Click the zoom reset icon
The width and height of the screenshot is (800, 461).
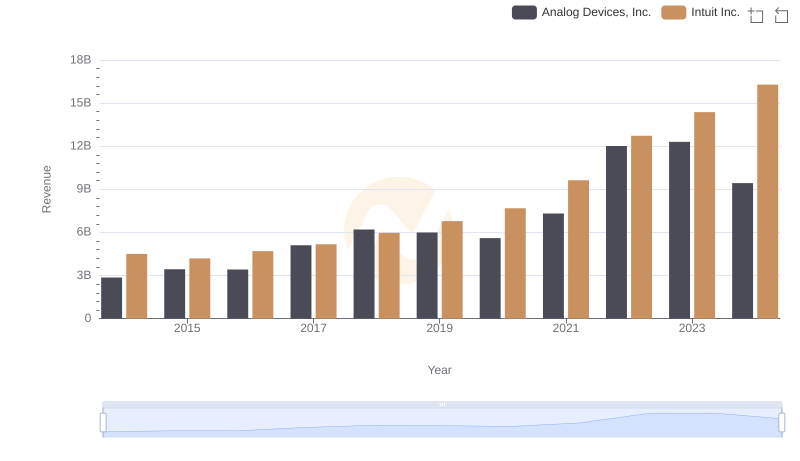click(781, 15)
